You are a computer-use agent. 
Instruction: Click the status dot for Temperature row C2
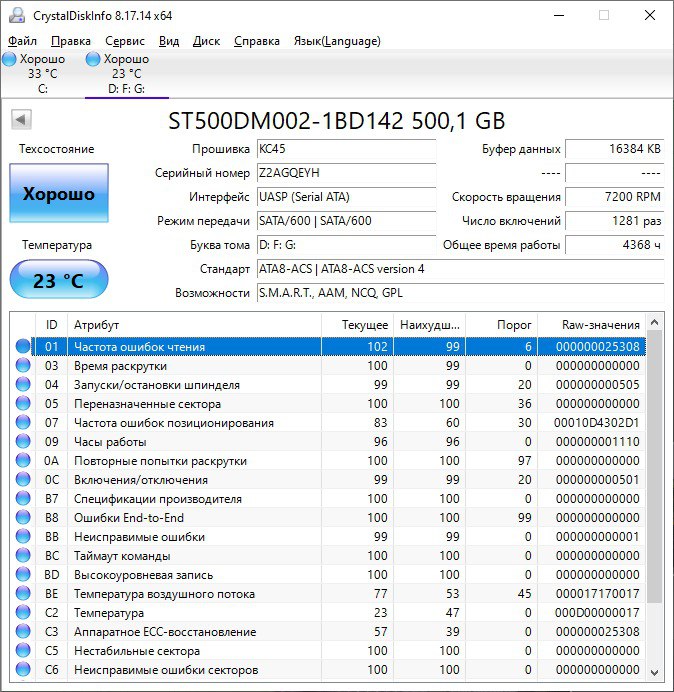coord(23,613)
